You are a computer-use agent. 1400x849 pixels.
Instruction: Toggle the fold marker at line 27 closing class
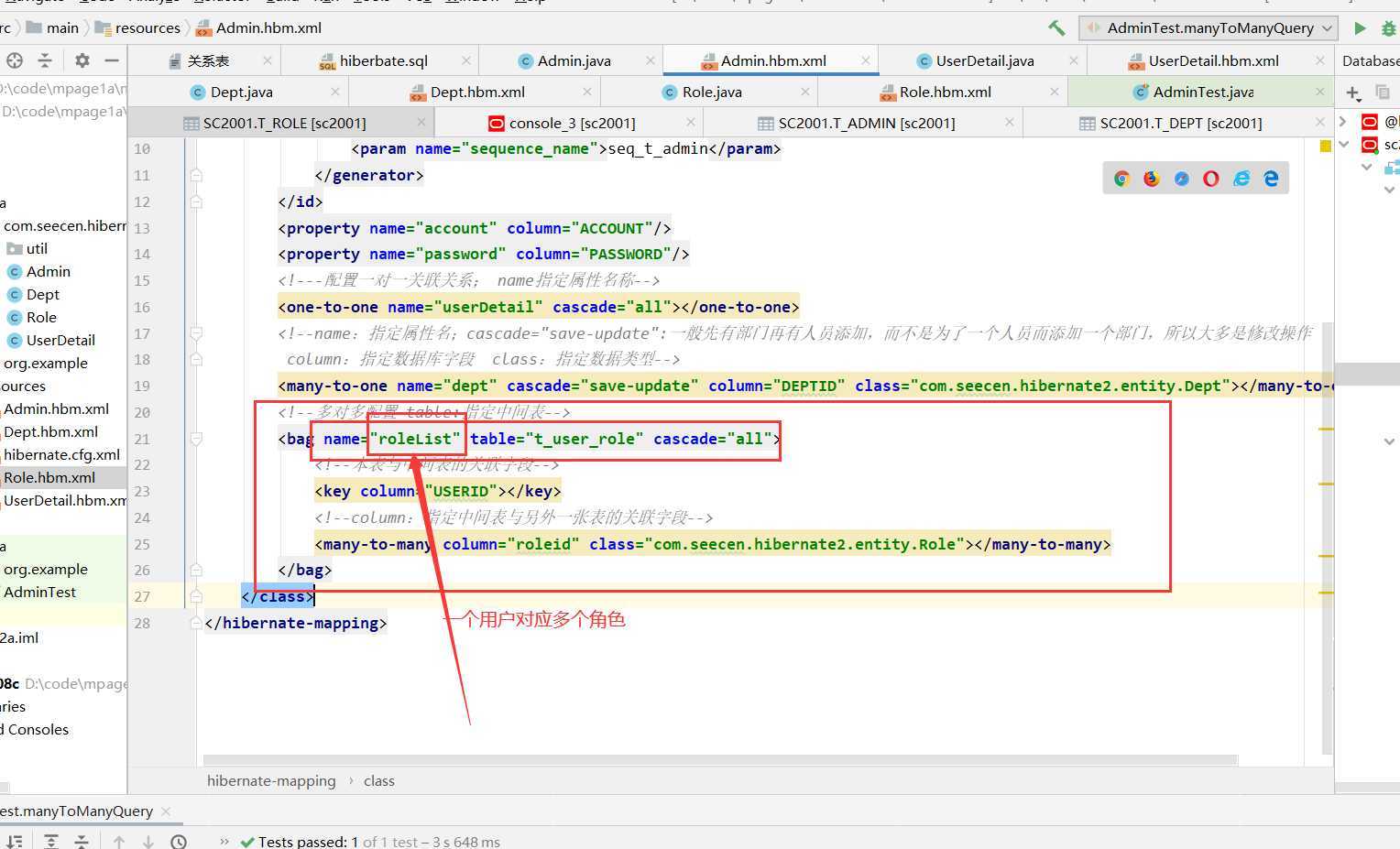click(195, 596)
